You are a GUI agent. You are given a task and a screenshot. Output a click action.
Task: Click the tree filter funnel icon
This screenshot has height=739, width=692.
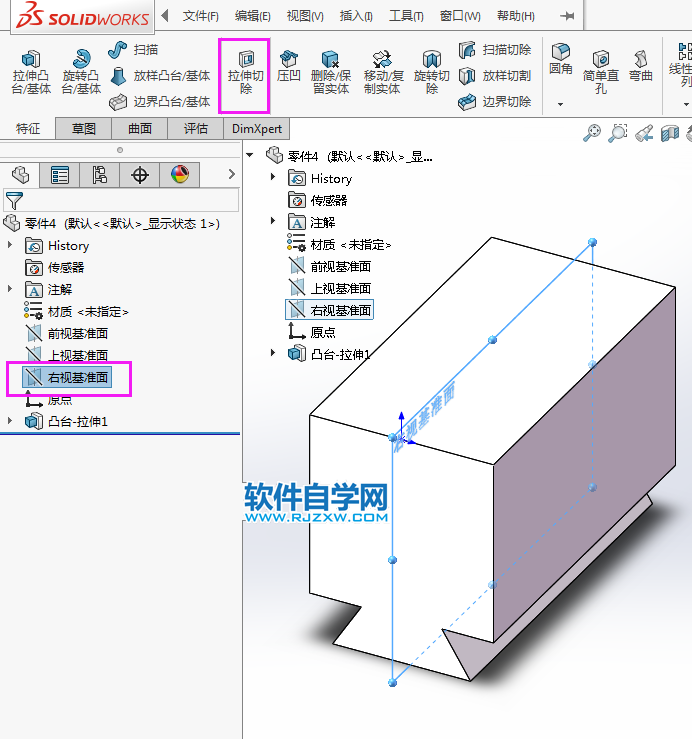point(14,200)
